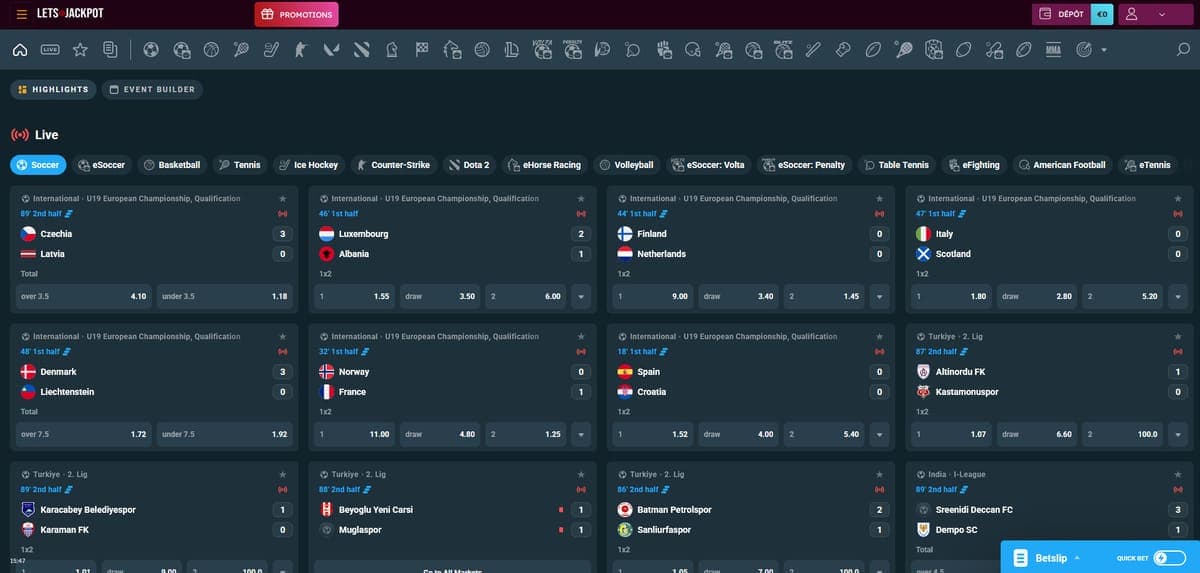1200x573 pixels.
Task: Favorite the Luxembourg vs Albania match star
Action: tap(581, 199)
